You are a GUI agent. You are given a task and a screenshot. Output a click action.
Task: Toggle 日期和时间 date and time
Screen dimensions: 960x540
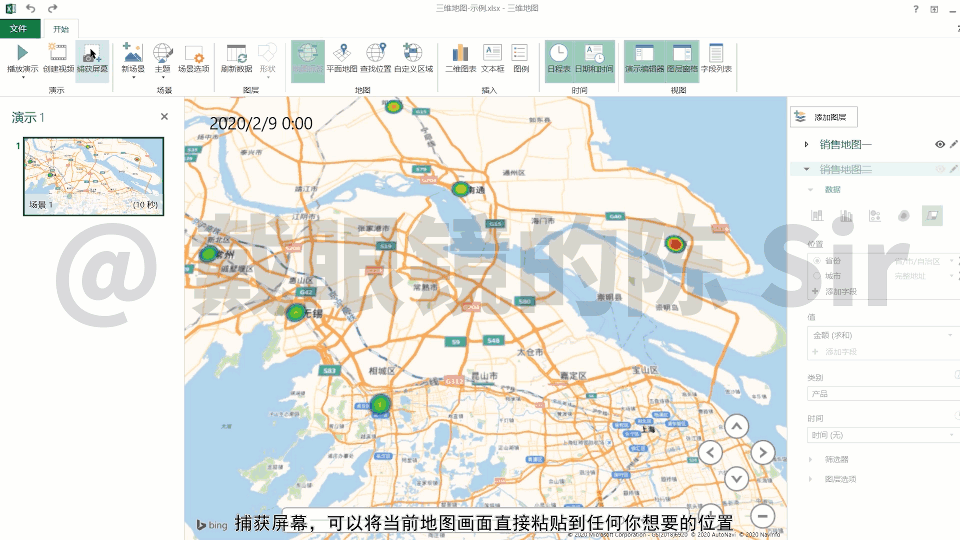[x=594, y=59]
